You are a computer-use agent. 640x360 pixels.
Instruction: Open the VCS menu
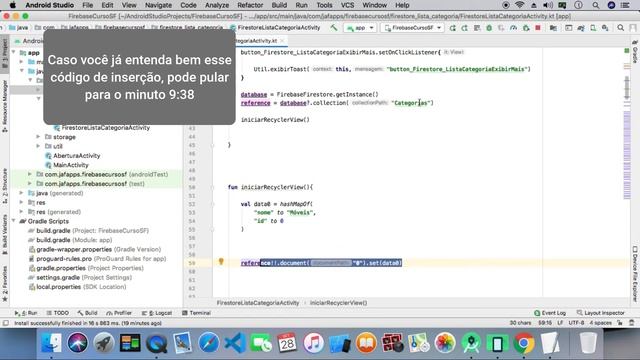click(347, 5)
